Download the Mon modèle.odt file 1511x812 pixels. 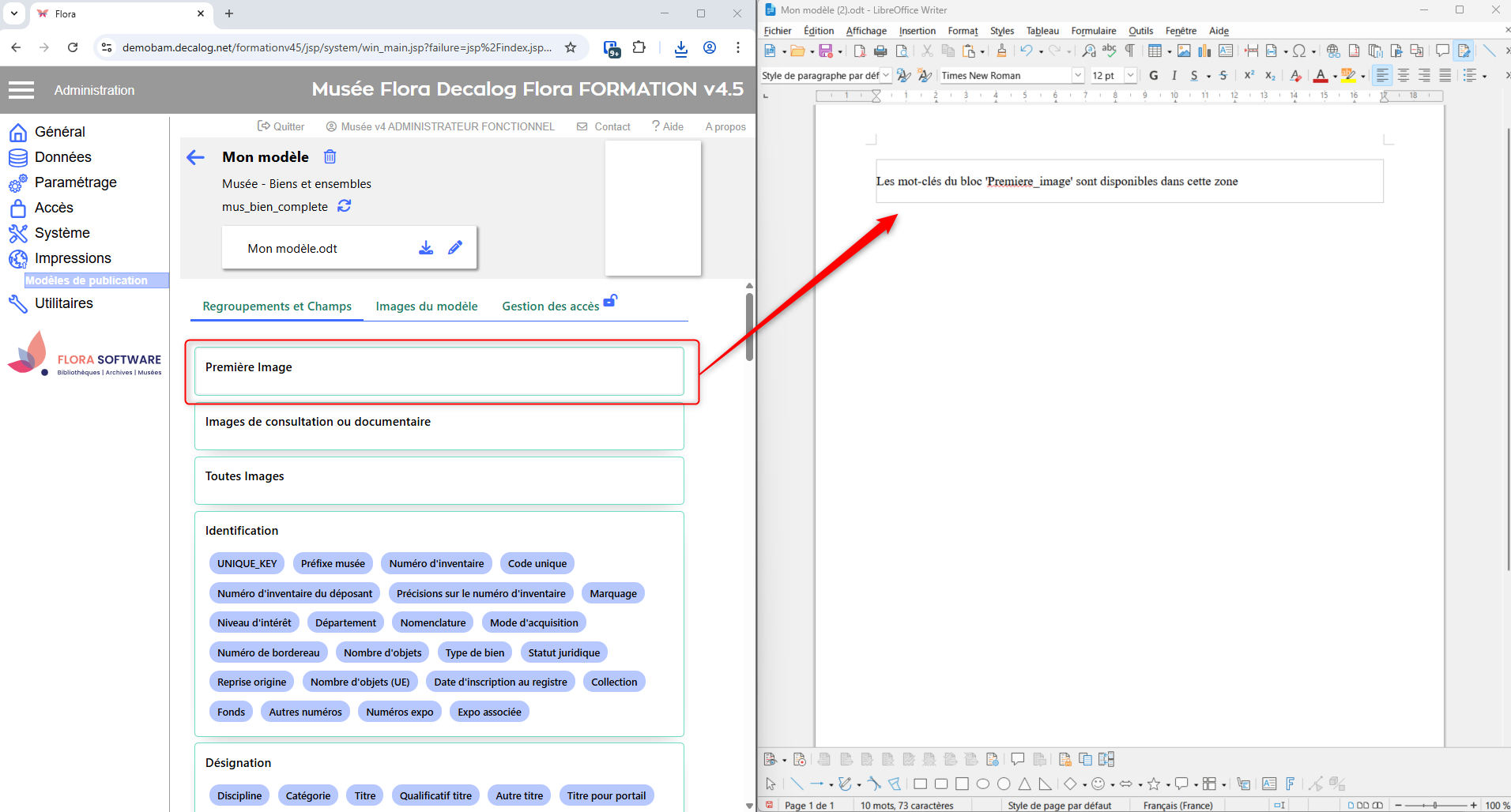(426, 248)
